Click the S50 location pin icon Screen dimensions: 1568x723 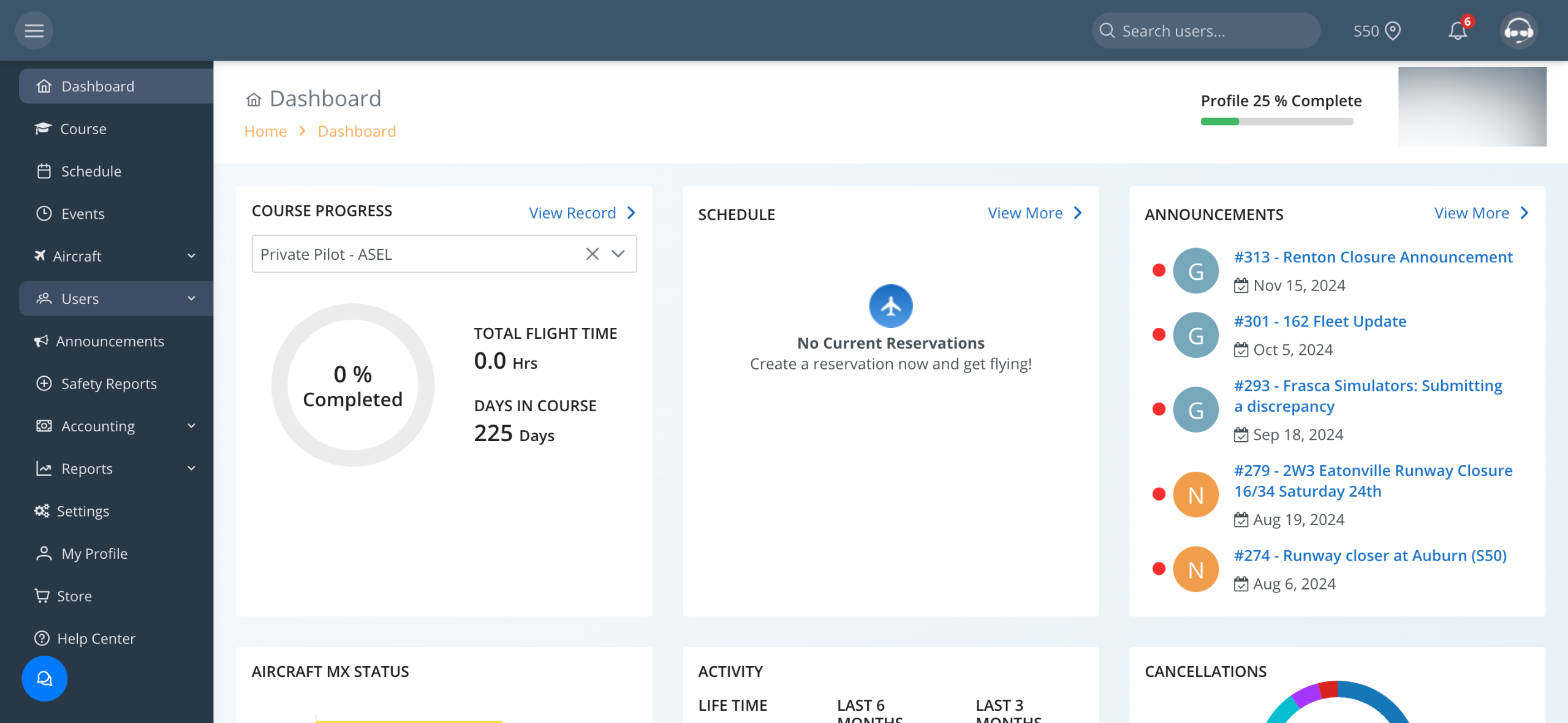pyautogui.click(x=1393, y=31)
